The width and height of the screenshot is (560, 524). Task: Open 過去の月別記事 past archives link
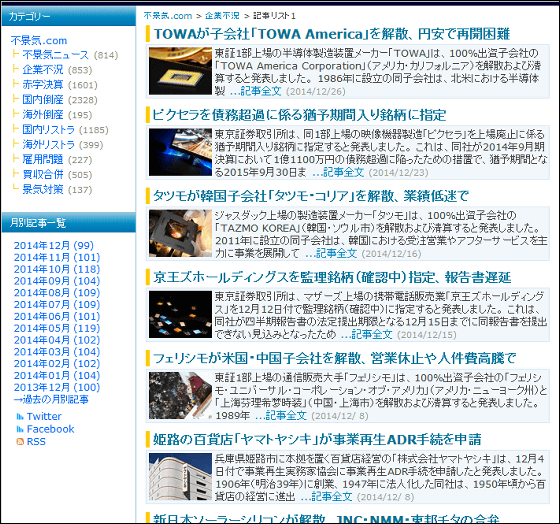pyautogui.click(x=51, y=399)
